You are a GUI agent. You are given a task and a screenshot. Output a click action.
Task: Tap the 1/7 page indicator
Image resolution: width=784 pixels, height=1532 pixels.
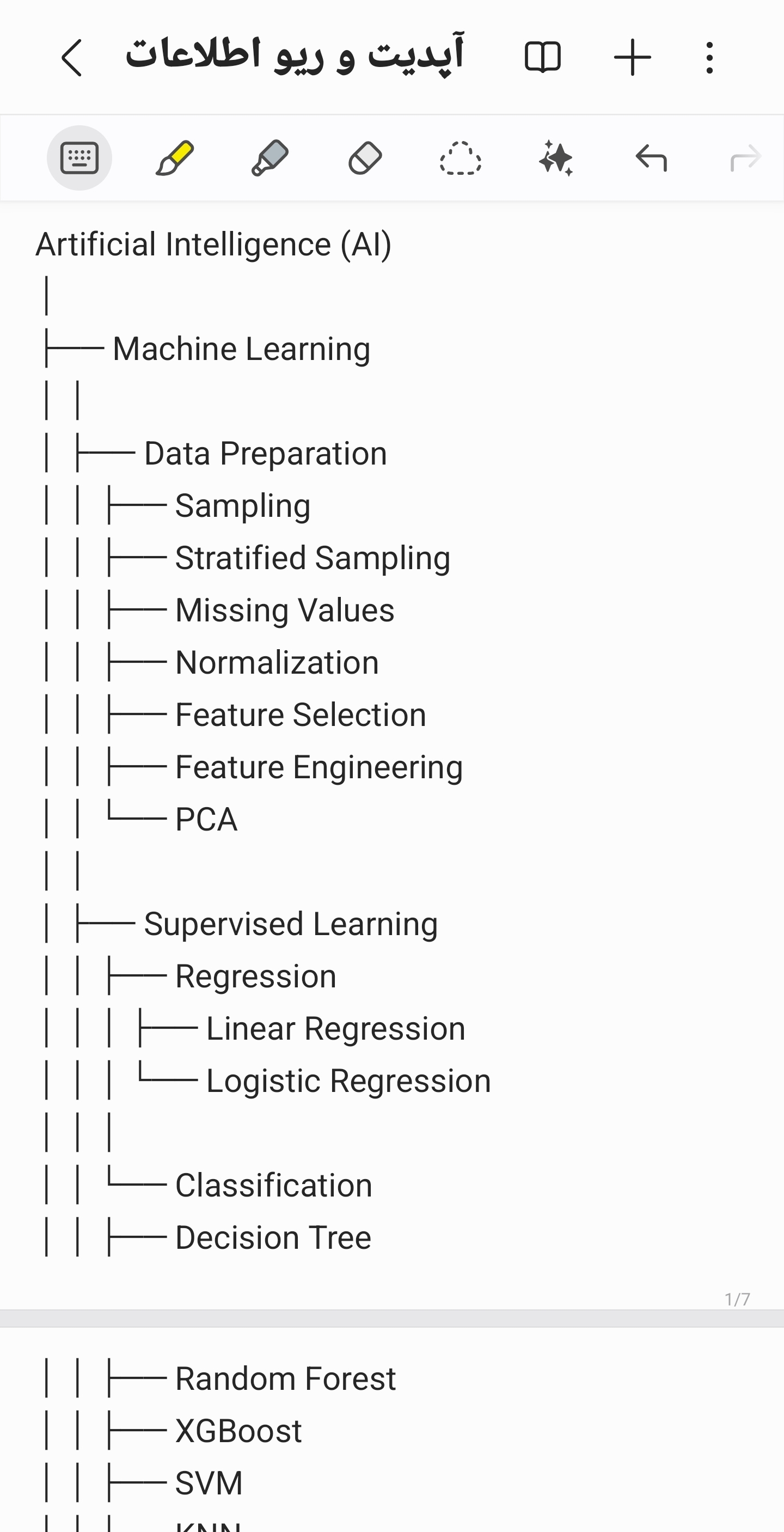pos(737,1299)
